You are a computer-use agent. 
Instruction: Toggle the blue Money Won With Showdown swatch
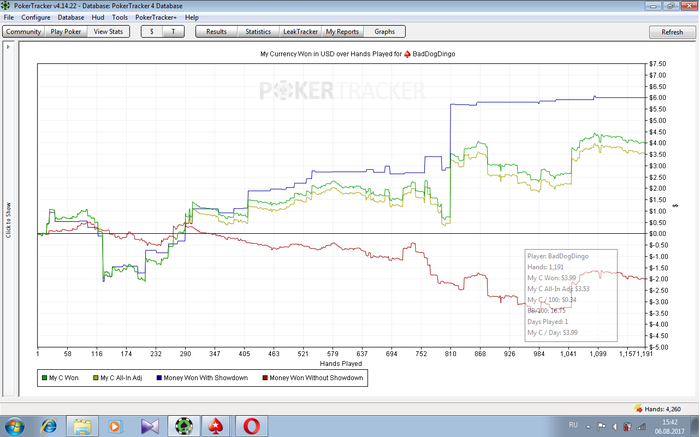159,378
